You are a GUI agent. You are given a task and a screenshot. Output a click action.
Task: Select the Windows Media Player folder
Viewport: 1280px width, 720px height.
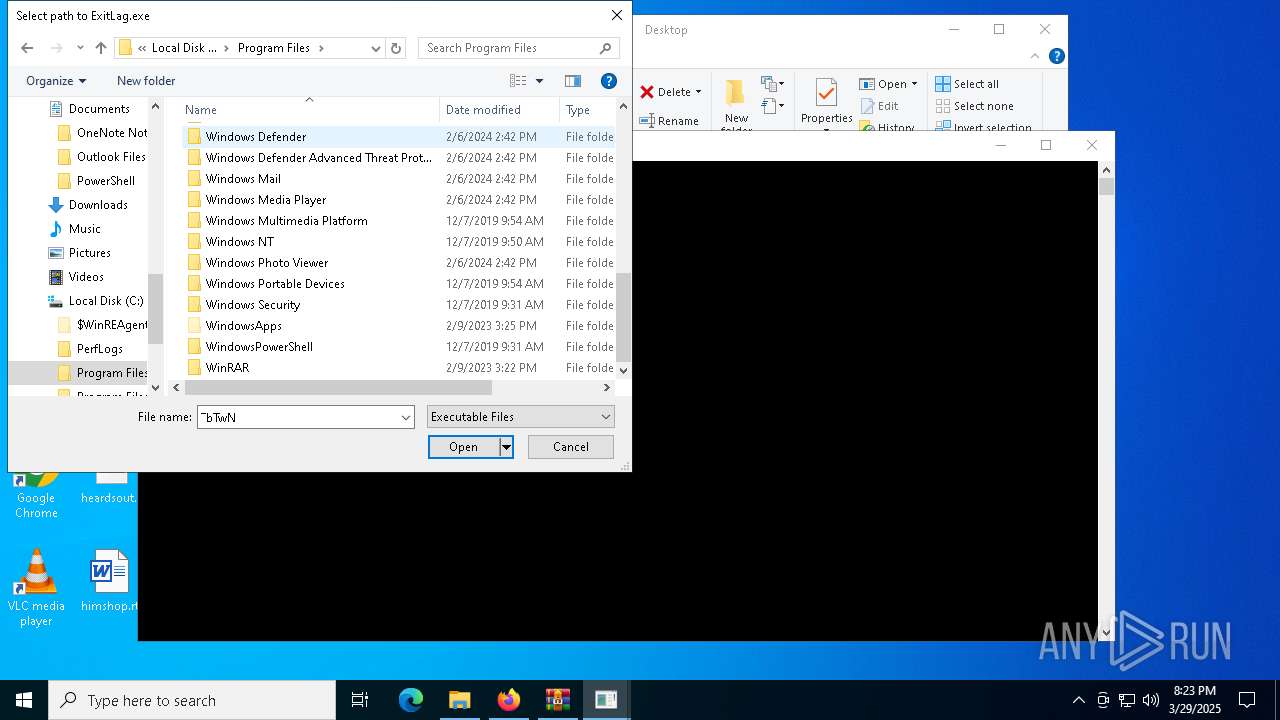[x=266, y=200]
